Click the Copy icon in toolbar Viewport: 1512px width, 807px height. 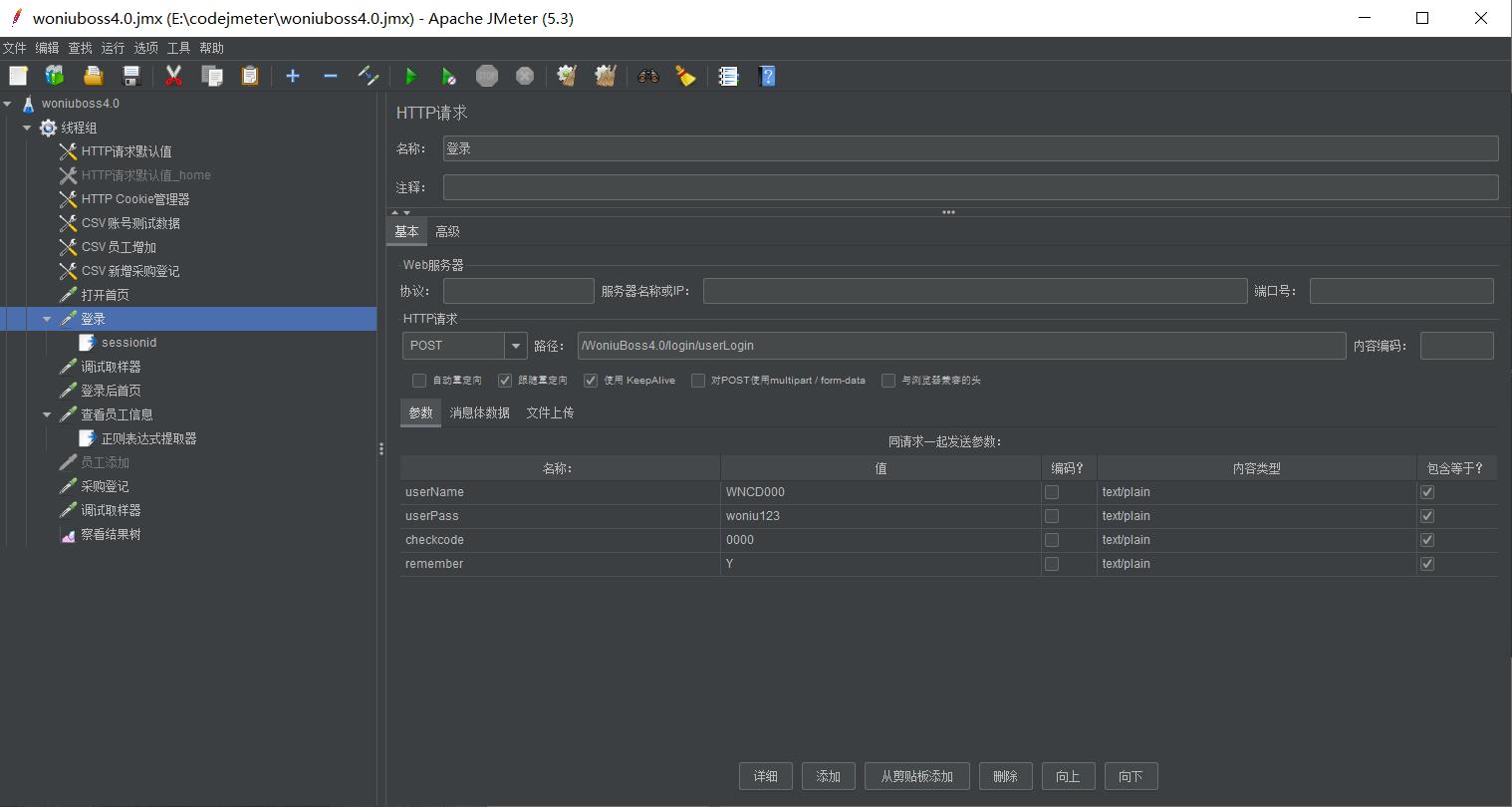[211, 76]
